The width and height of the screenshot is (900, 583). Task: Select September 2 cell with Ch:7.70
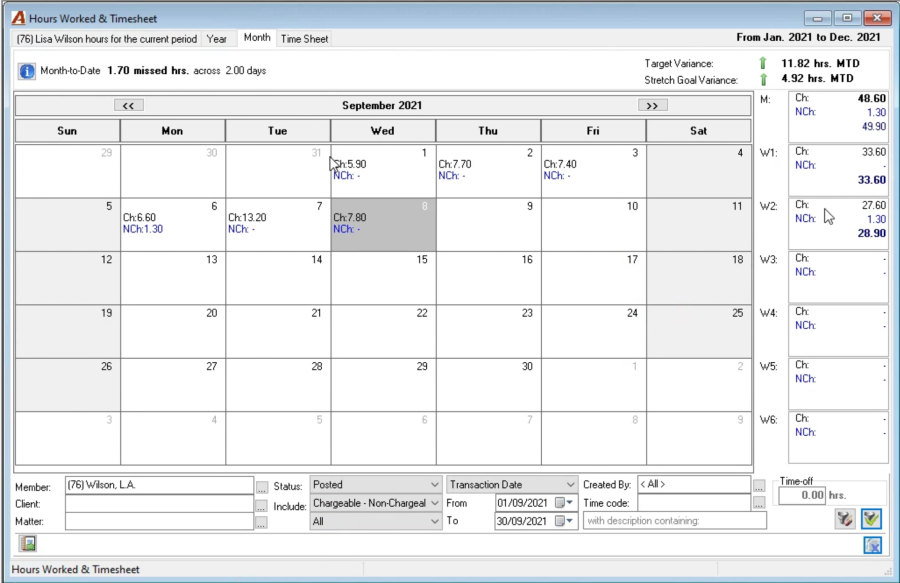pos(488,171)
